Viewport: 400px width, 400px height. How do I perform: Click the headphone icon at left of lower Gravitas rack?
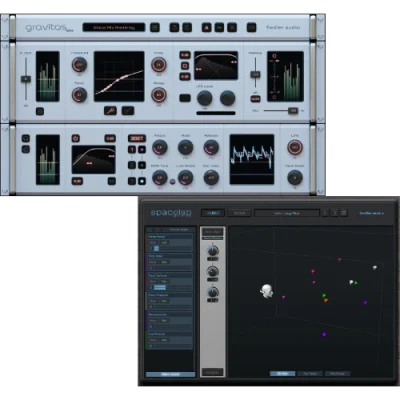pos(26,138)
